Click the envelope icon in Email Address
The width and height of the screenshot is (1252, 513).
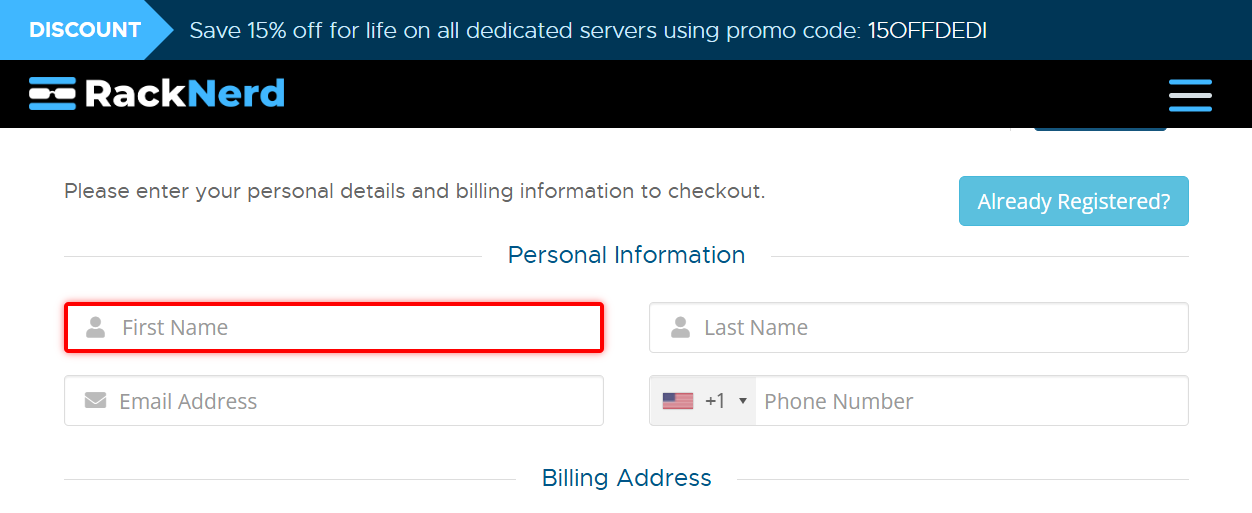click(96, 401)
